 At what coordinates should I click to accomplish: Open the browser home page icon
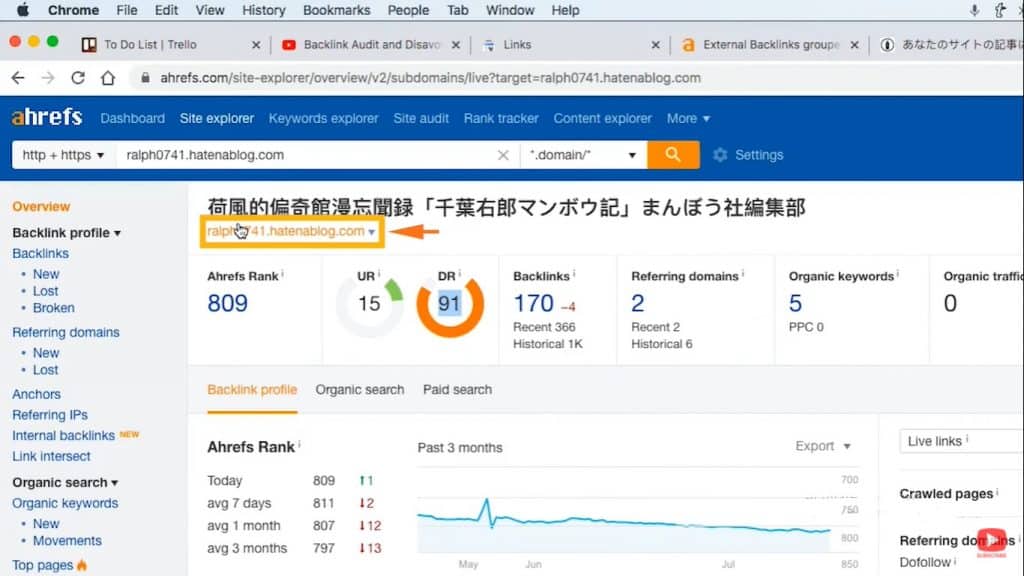tap(108, 78)
